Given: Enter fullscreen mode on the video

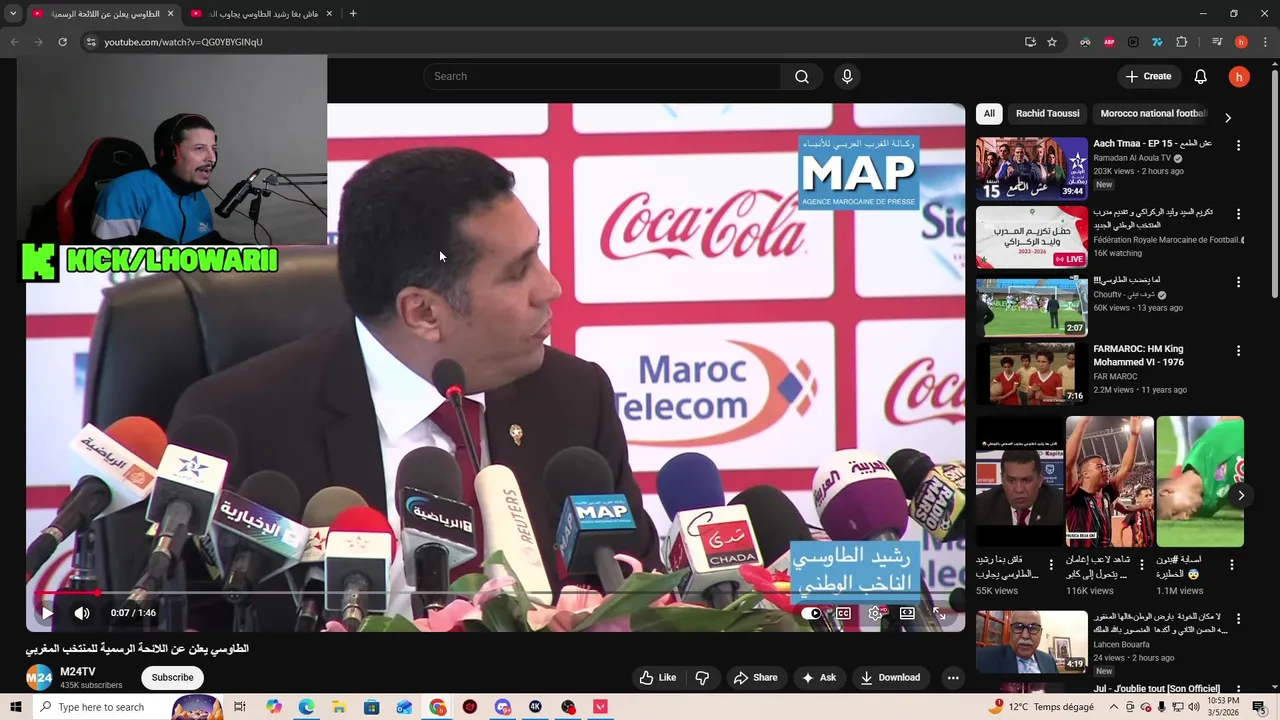Looking at the screenshot, I should pyautogui.click(x=939, y=613).
